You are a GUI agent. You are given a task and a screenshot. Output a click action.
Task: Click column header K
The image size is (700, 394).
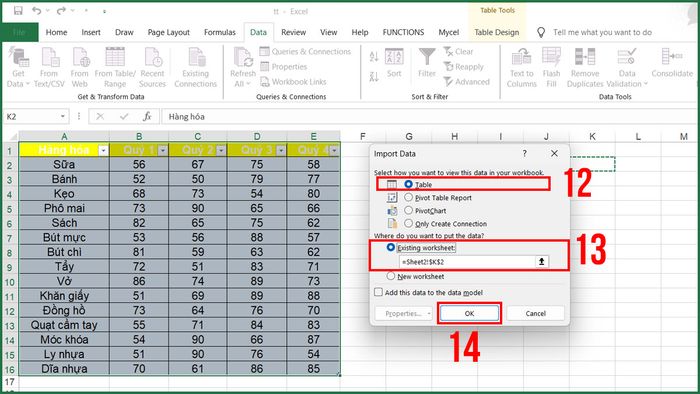[x=592, y=137]
